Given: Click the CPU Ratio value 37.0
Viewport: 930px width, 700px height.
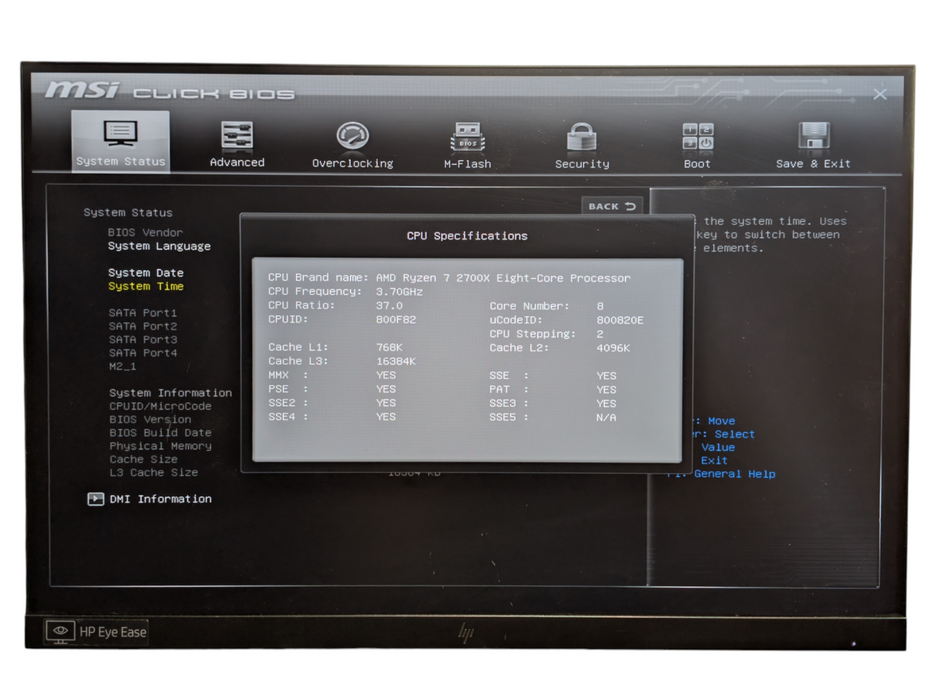Looking at the screenshot, I should [x=389, y=306].
